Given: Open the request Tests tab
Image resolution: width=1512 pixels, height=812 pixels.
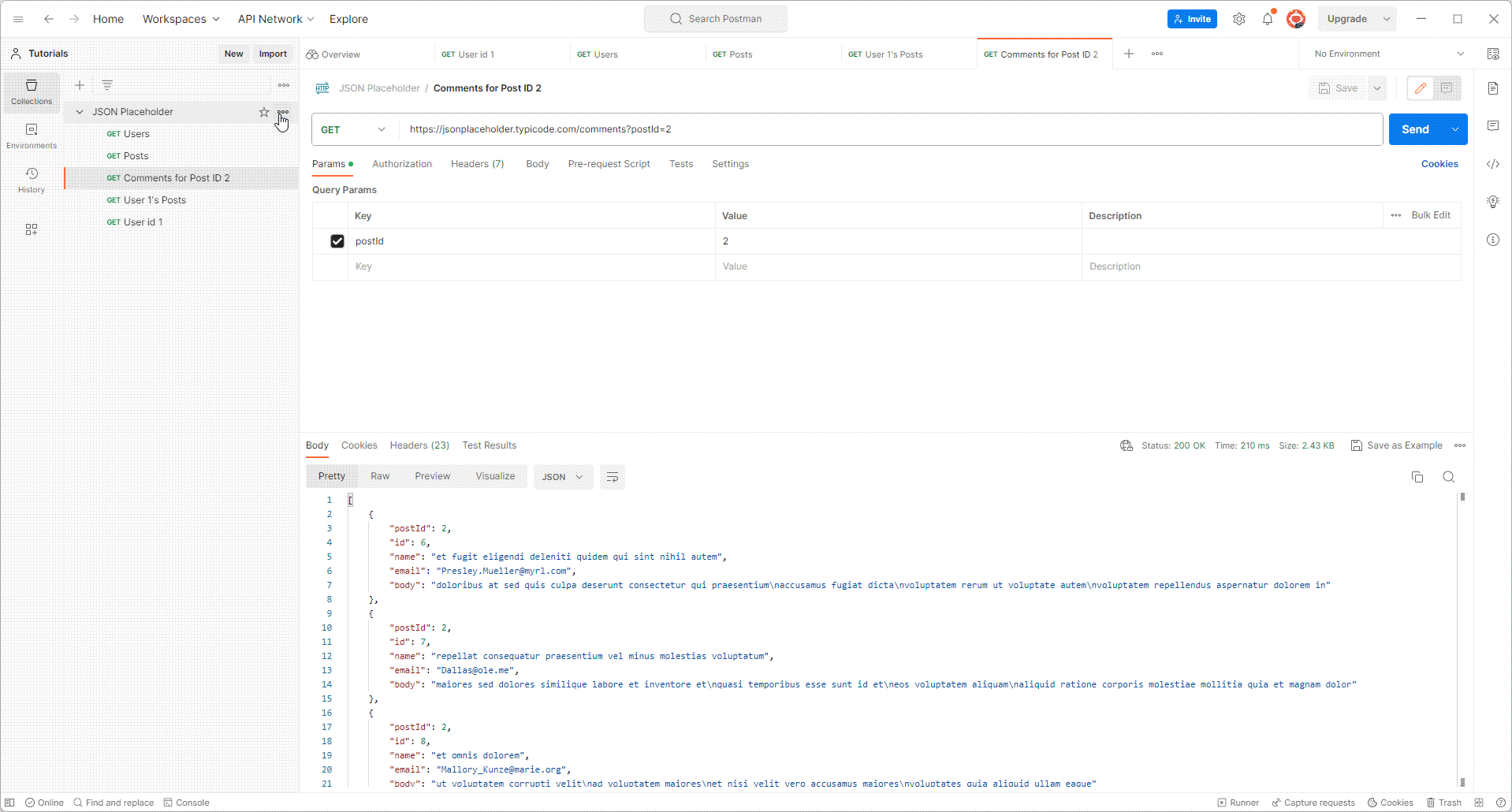Looking at the screenshot, I should pyautogui.click(x=681, y=164).
